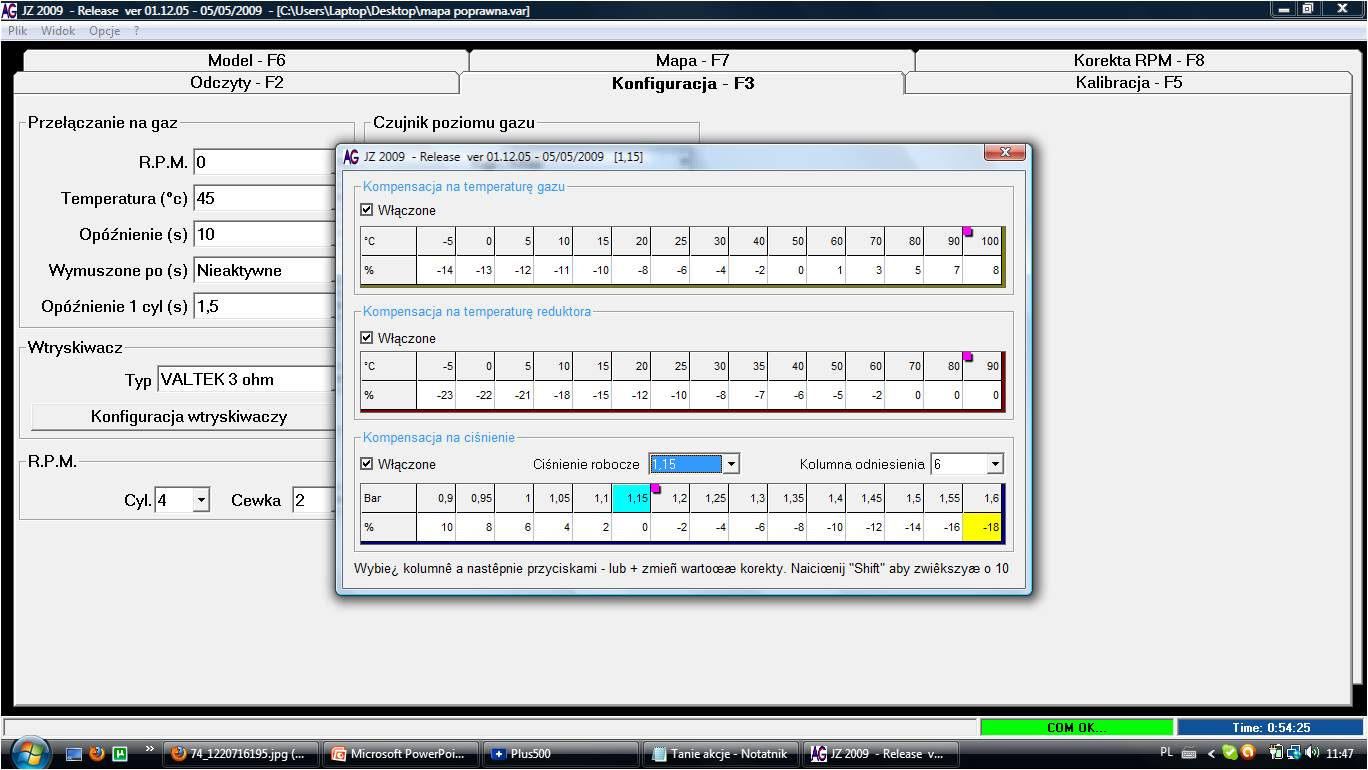Image resolution: width=1368 pixels, height=770 pixels.
Task: Click the orange round tray icon
Action: point(1246,754)
